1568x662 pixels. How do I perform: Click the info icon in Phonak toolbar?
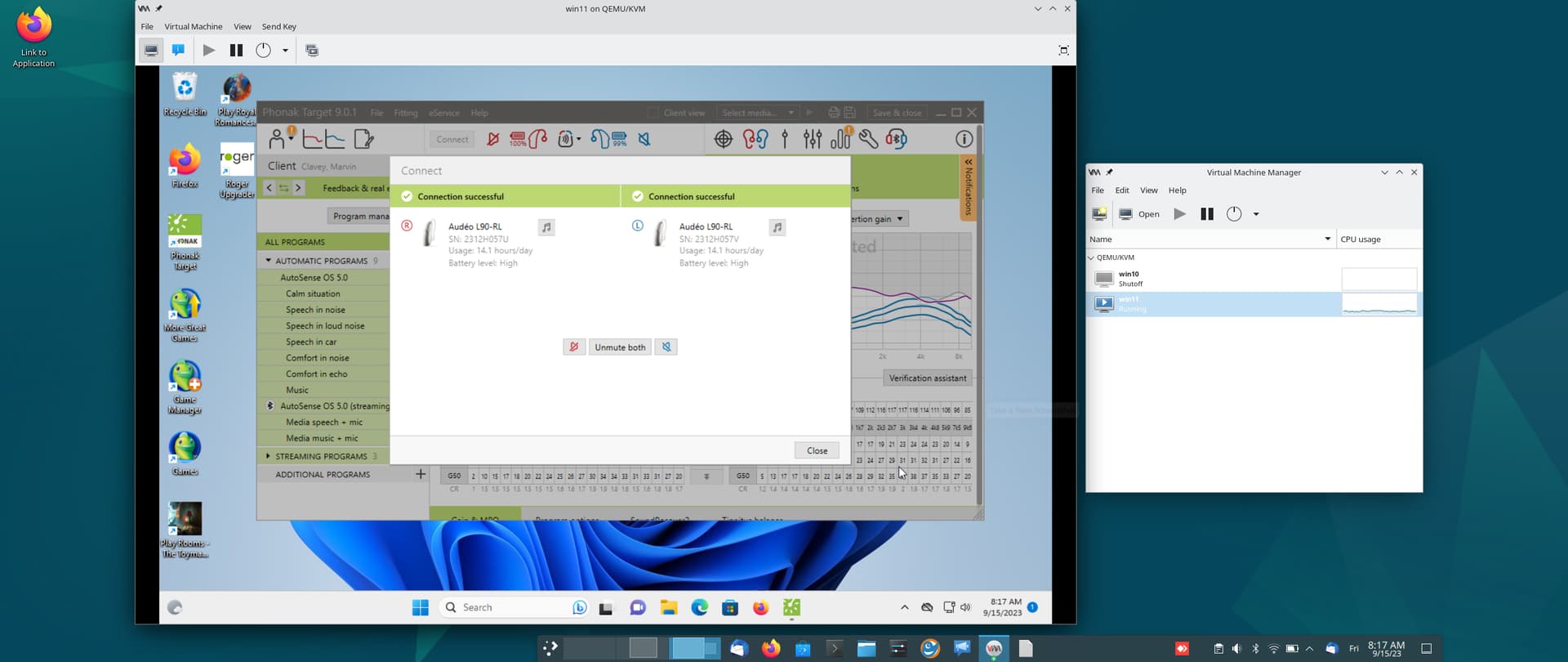[964, 139]
